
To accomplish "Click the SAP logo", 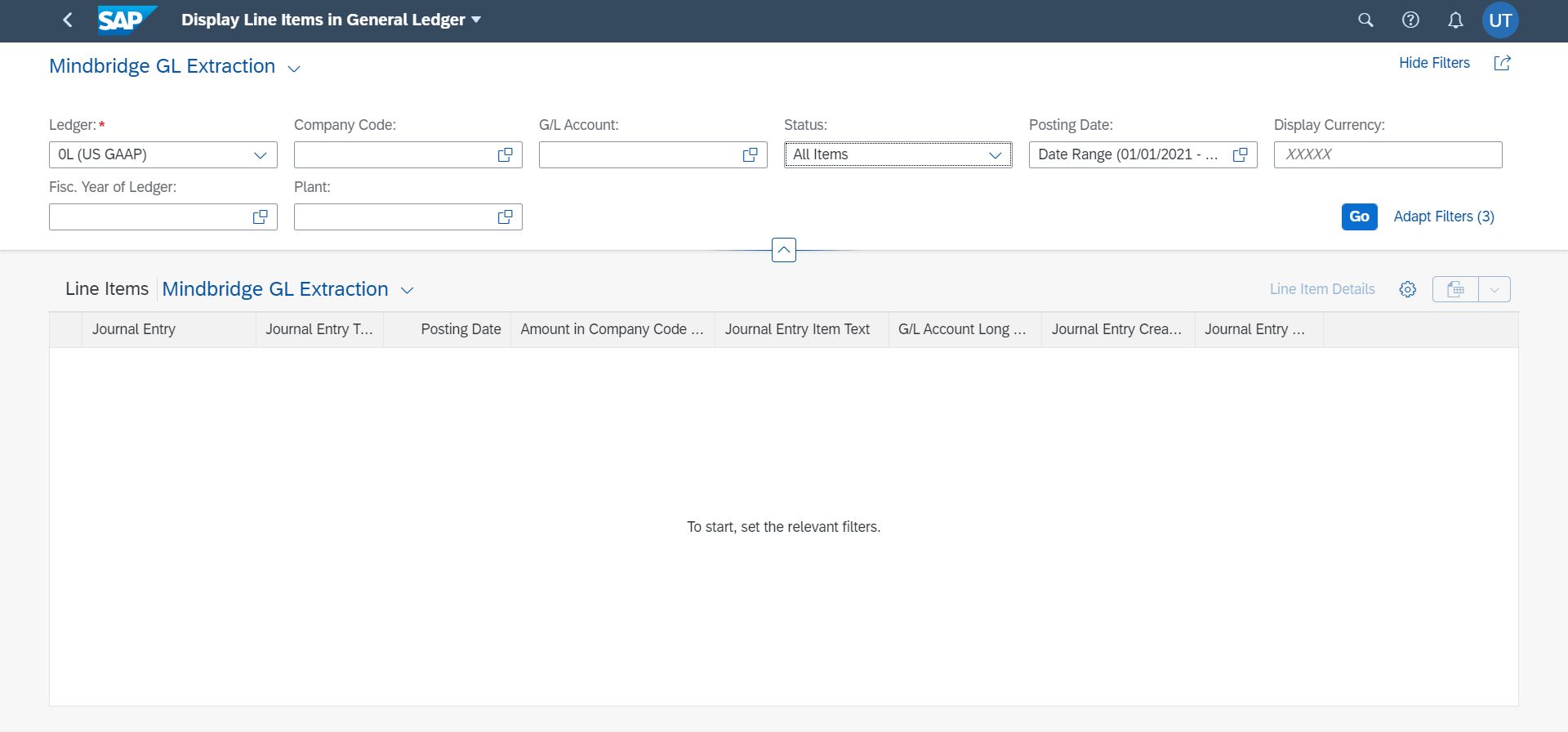I will point(127,20).
